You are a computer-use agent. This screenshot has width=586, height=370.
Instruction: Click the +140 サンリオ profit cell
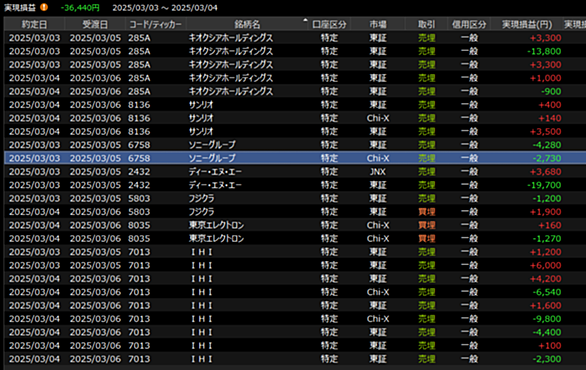(x=550, y=118)
